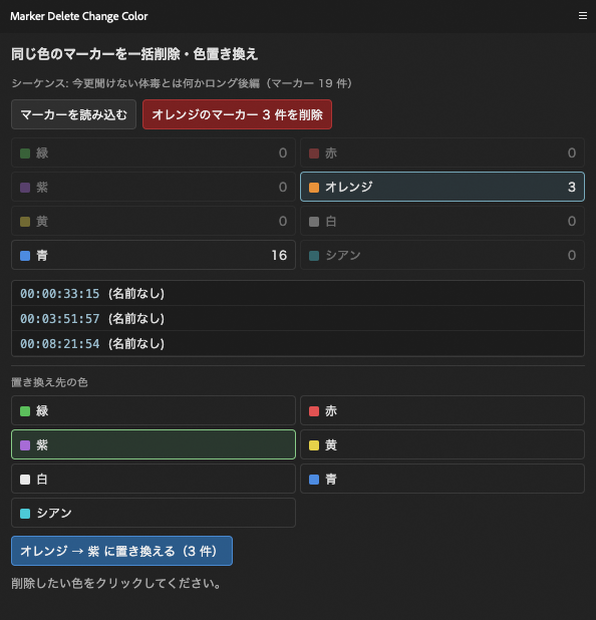Click the marker at 00:00:33:15
Viewport: 596px width, 620px height.
[298, 293]
